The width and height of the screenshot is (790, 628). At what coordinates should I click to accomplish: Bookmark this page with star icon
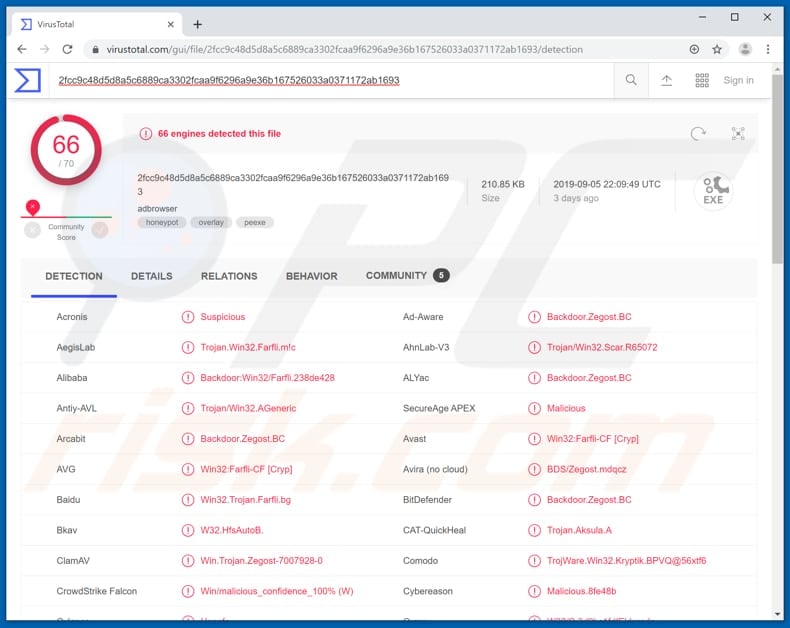[x=717, y=49]
